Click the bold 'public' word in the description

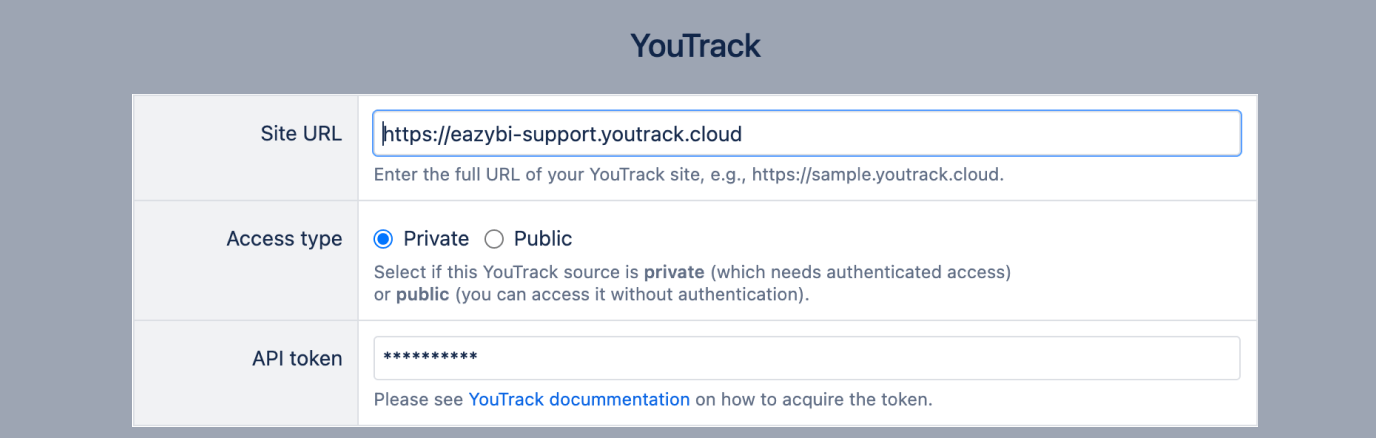coord(423,295)
